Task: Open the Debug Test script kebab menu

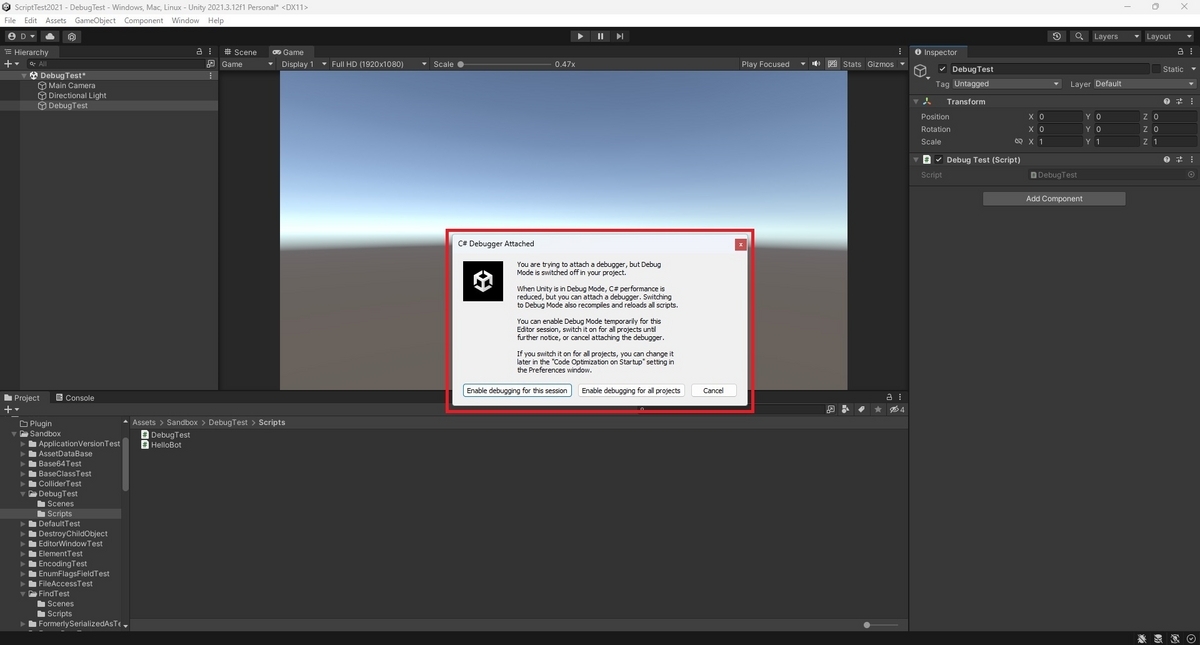Action: (x=1191, y=160)
